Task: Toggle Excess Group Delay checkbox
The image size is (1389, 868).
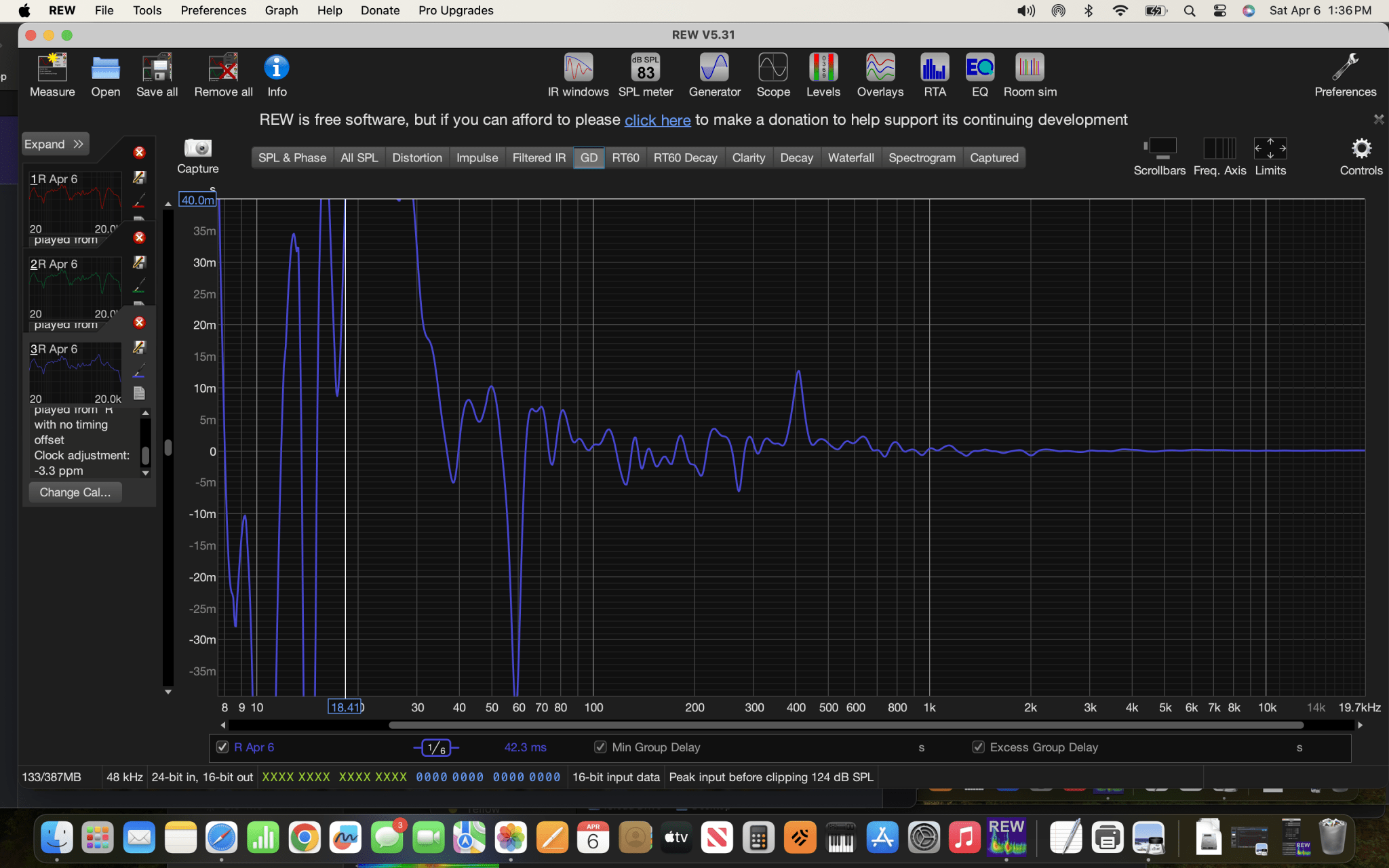Action: pyautogui.click(x=978, y=747)
